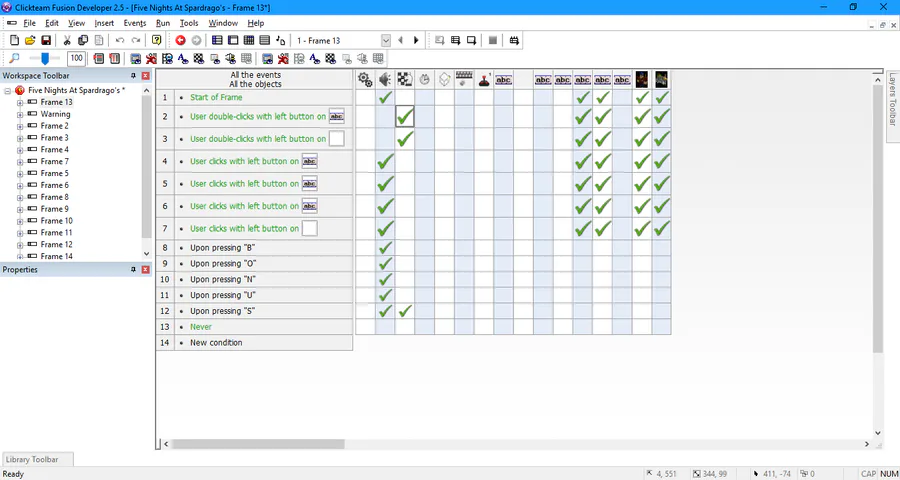Open the Insert menu
Viewport: 900px width, 480px height.
pos(104,24)
